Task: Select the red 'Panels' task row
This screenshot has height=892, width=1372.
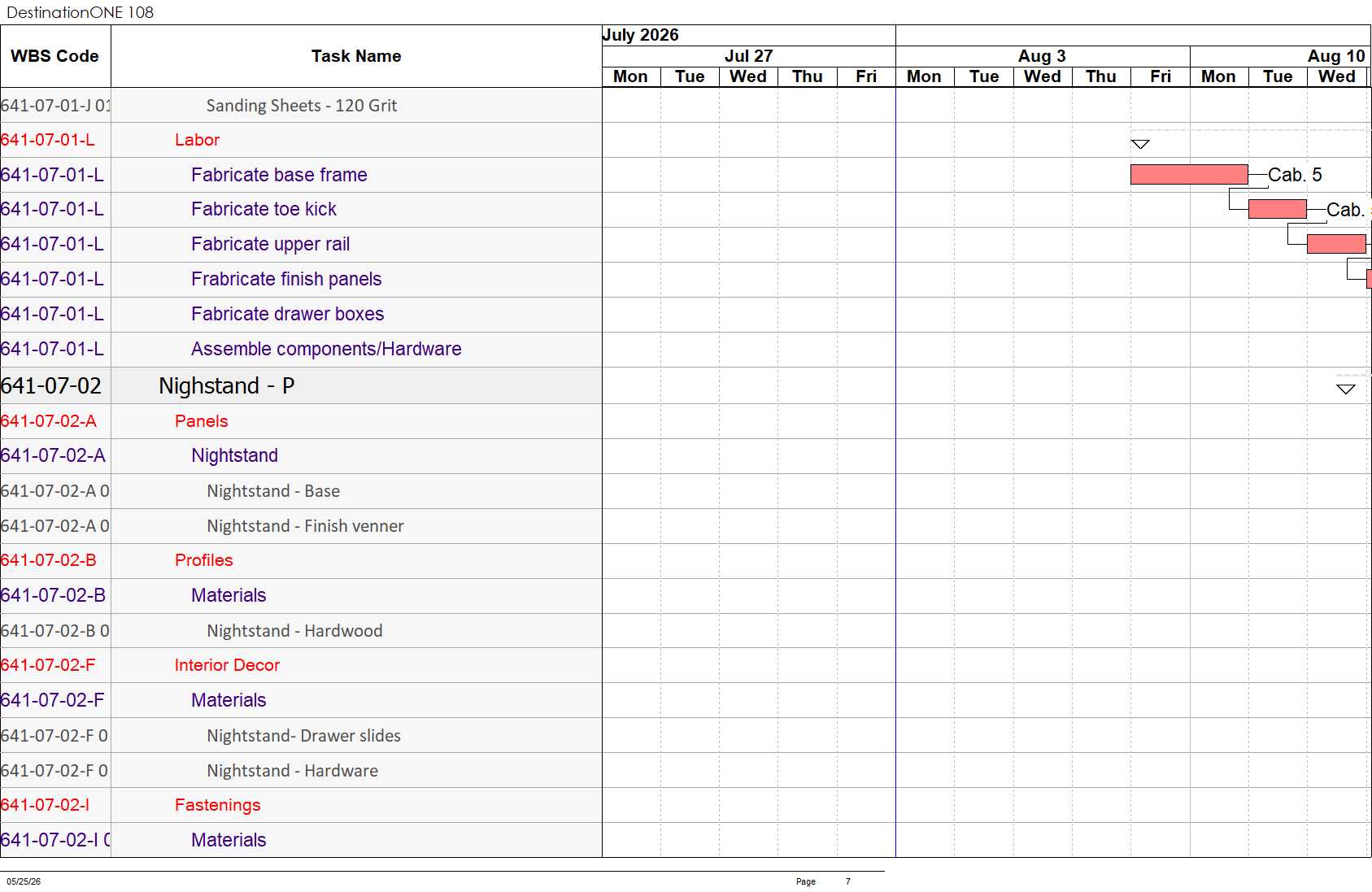Action: [201, 421]
